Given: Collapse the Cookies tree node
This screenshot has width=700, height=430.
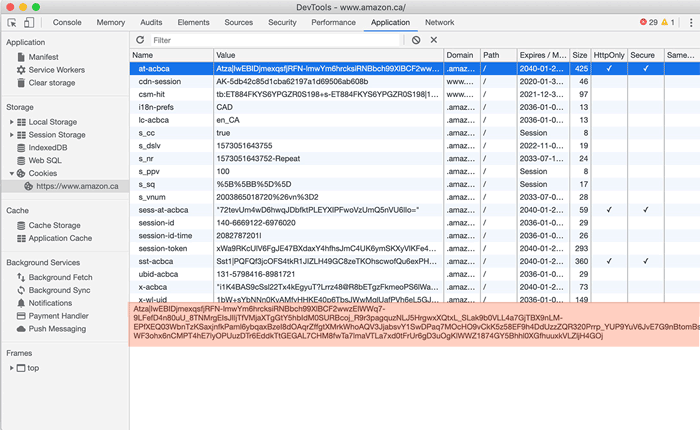Looking at the screenshot, I should click(11, 173).
